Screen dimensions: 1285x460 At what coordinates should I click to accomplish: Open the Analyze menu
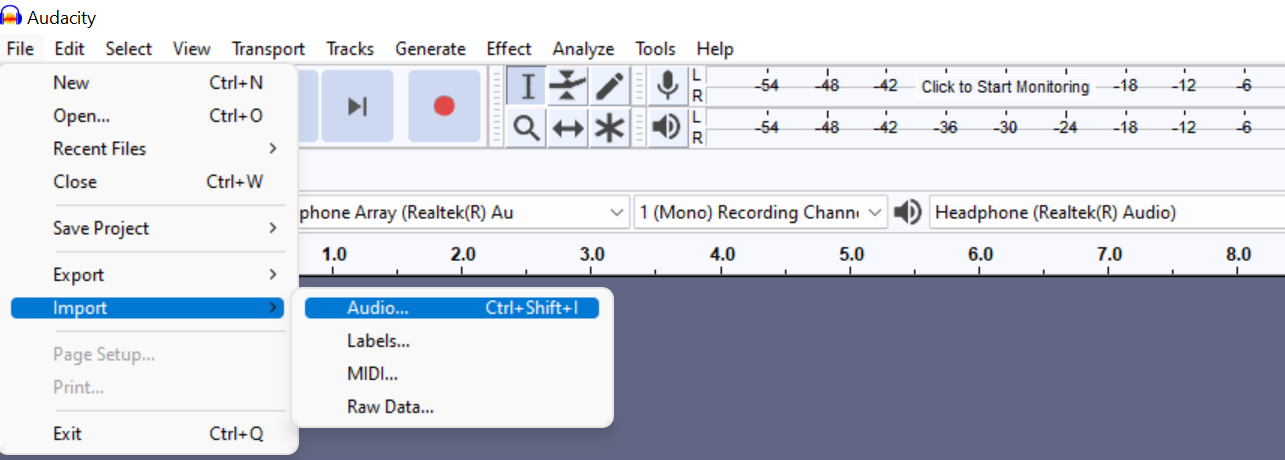point(584,48)
